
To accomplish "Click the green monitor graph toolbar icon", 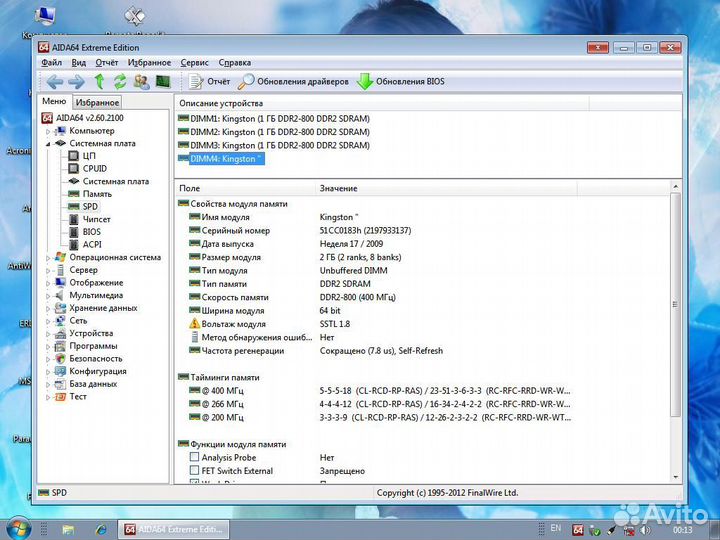I will pyautogui.click(x=163, y=82).
